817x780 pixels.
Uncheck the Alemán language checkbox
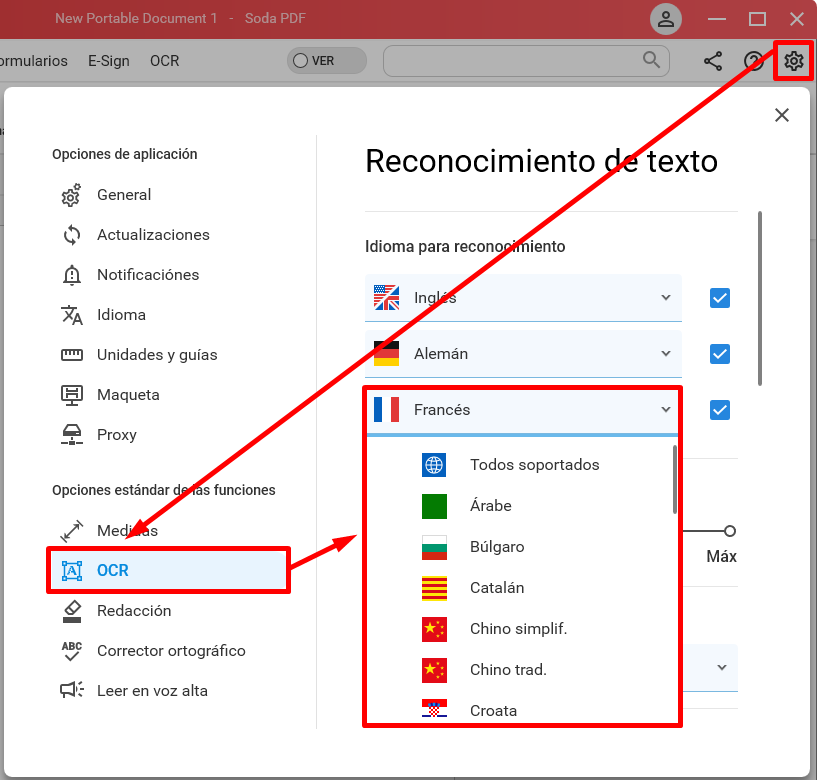click(720, 354)
